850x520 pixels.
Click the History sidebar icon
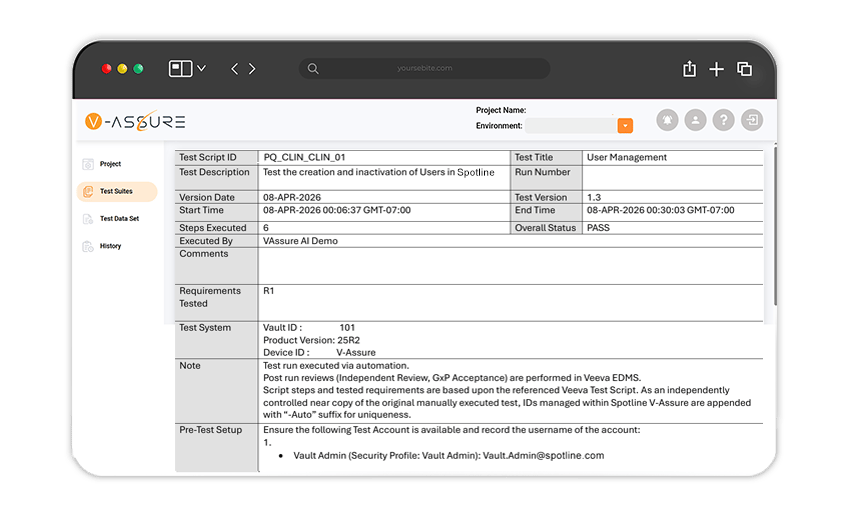click(88, 246)
